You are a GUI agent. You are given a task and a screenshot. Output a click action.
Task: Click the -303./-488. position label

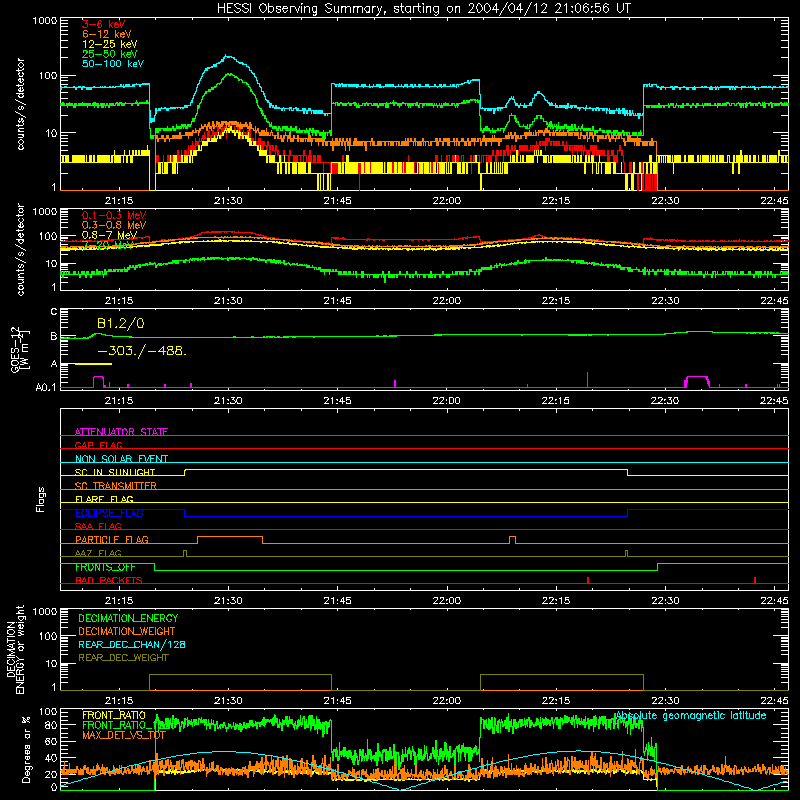click(142, 351)
